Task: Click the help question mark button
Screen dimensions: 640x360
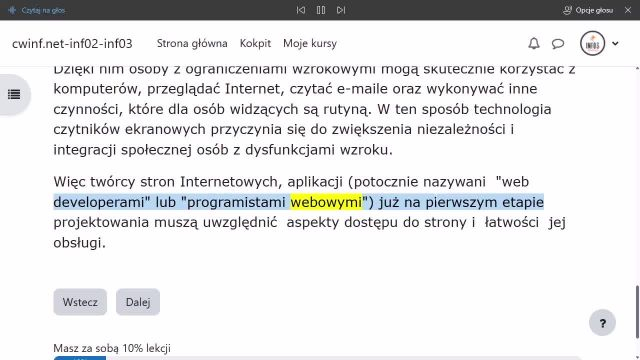Action: tap(602, 323)
